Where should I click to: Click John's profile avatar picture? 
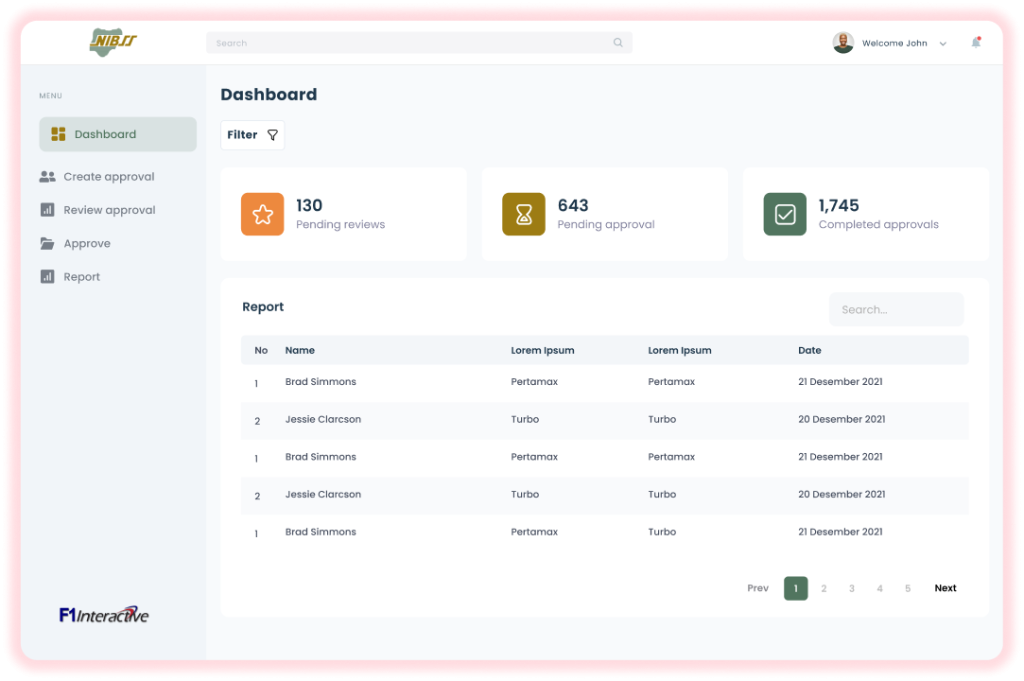pyautogui.click(x=843, y=43)
